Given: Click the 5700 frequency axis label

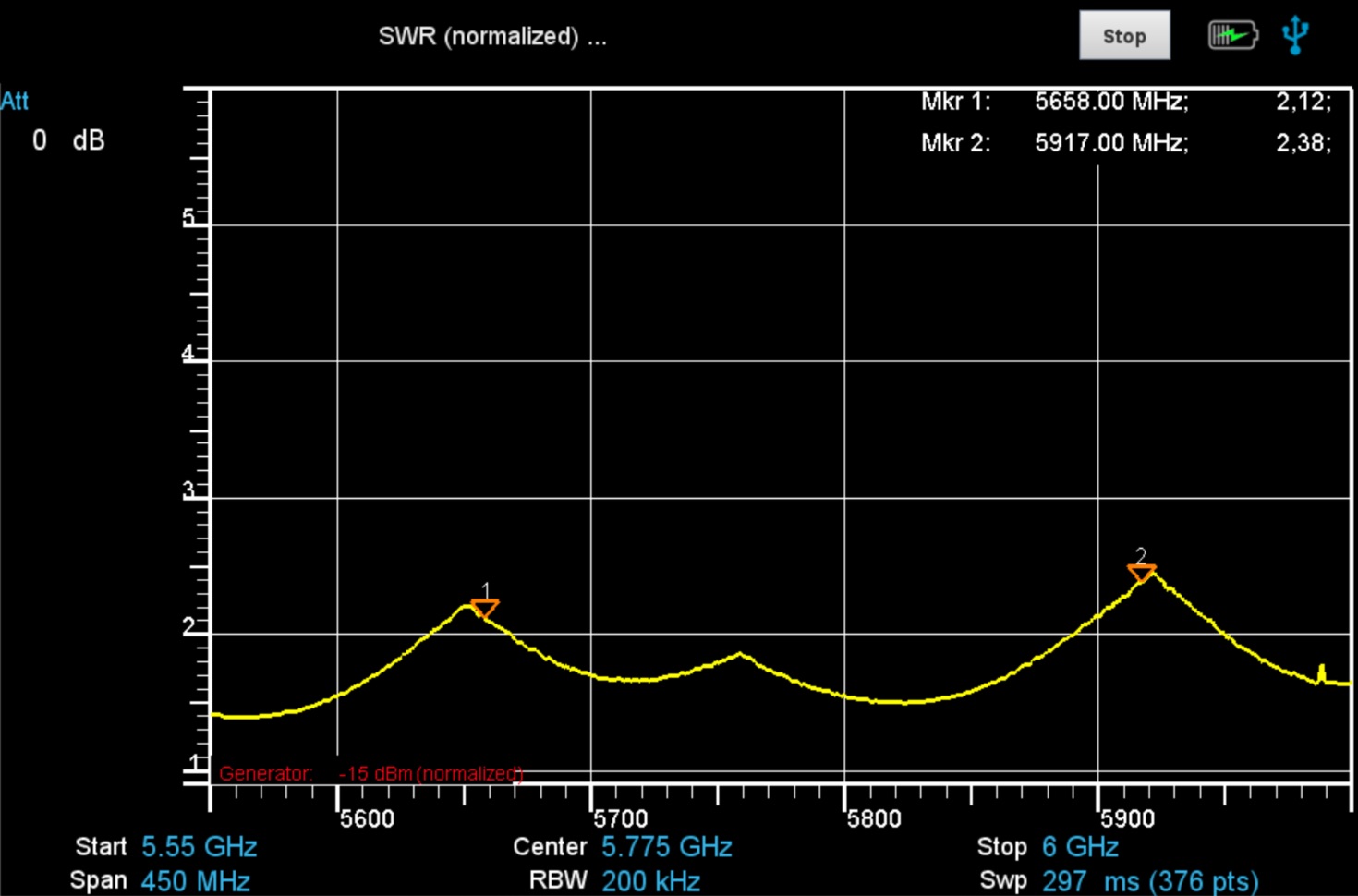Looking at the screenshot, I should pyautogui.click(x=620, y=818).
